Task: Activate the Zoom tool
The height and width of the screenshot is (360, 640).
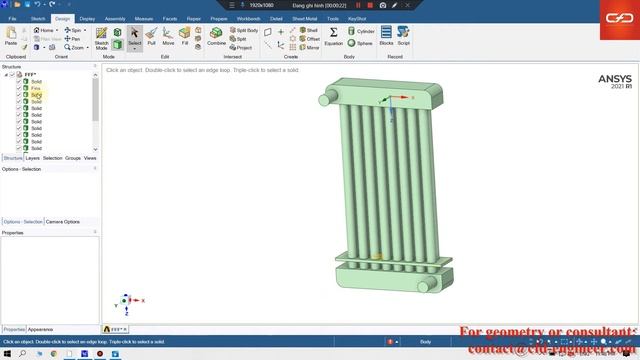Action: point(74,47)
